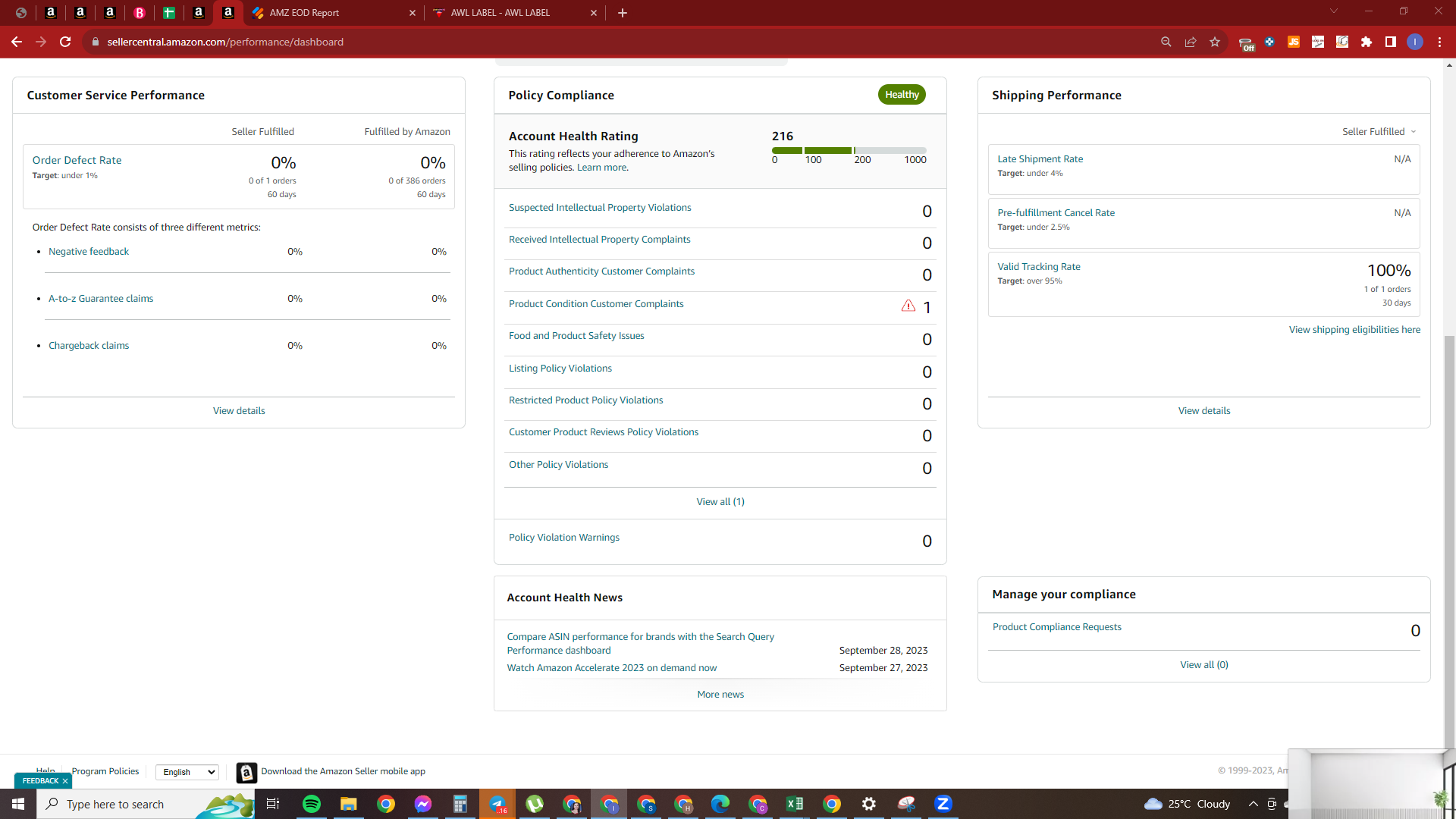Open the browser Extensions puzzle icon
This screenshot has width=1456, height=819.
pyautogui.click(x=1367, y=42)
